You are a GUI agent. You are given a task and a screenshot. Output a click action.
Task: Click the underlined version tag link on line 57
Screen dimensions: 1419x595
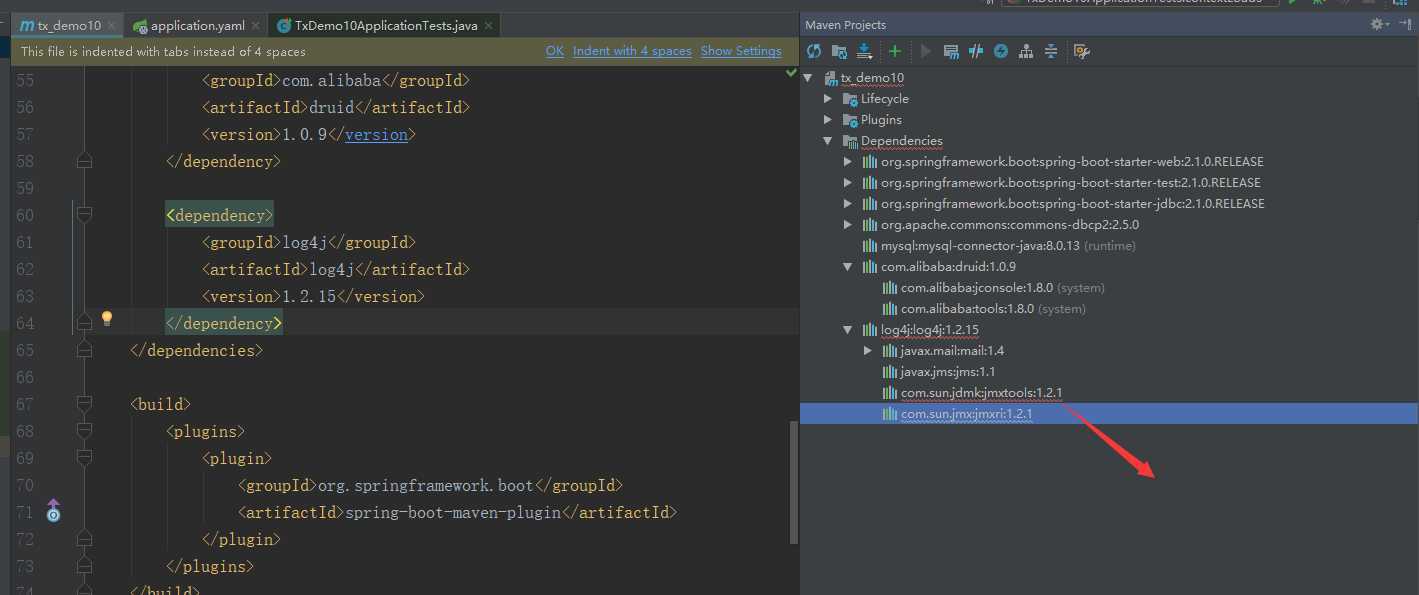point(376,134)
